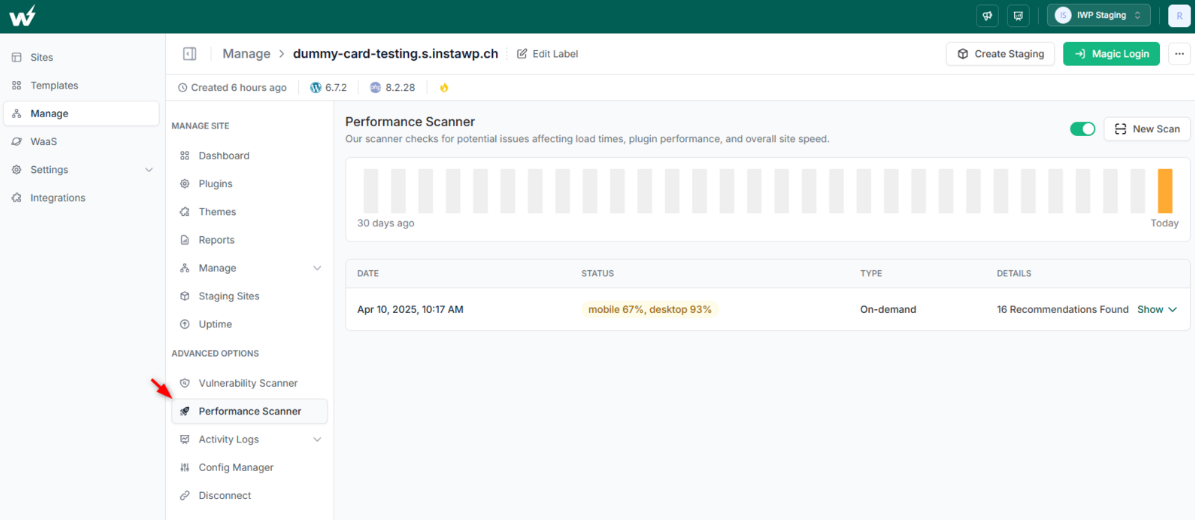Click the STATUS column header
The height and width of the screenshot is (521, 1195).
pos(598,273)
